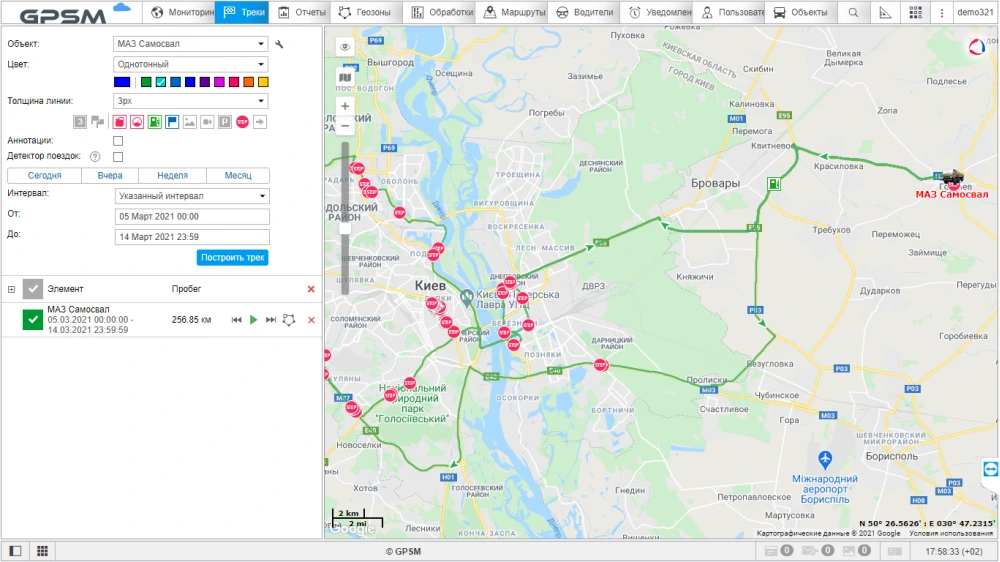Click the map zoom slider handle
The image size is (1000, 562).
point(345,228)
